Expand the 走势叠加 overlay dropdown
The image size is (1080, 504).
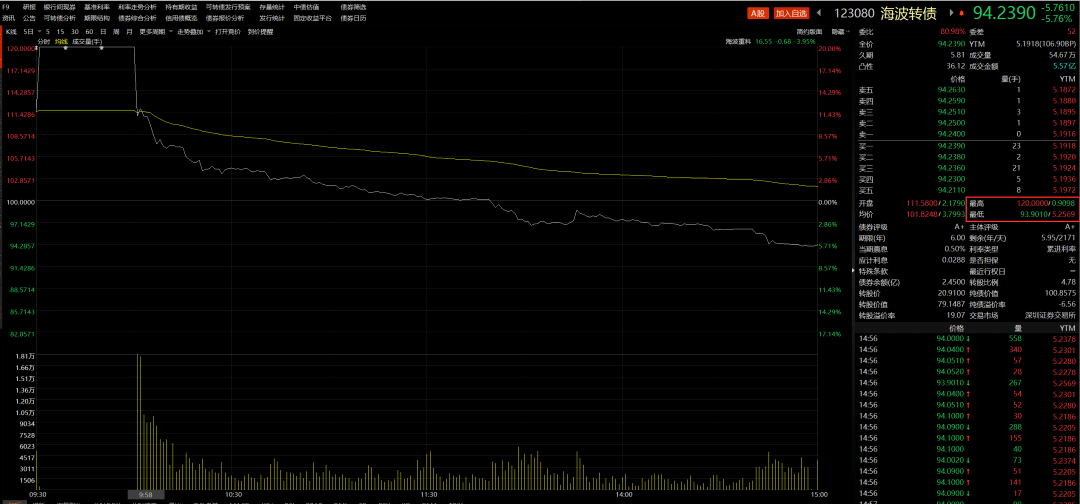(192, 31)
